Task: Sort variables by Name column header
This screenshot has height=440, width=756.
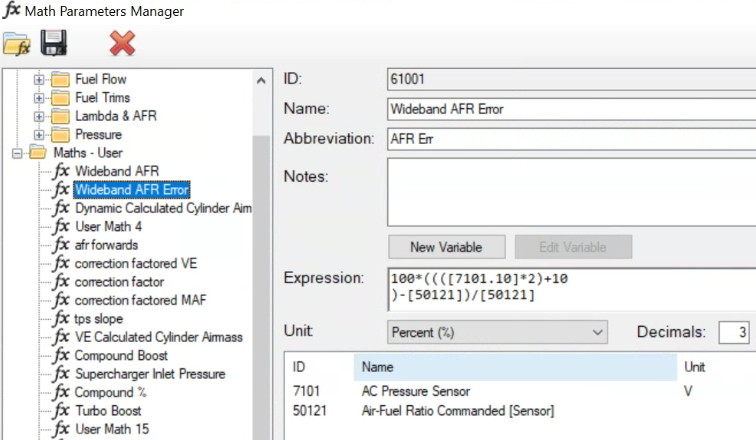Action: pos(515,367)
